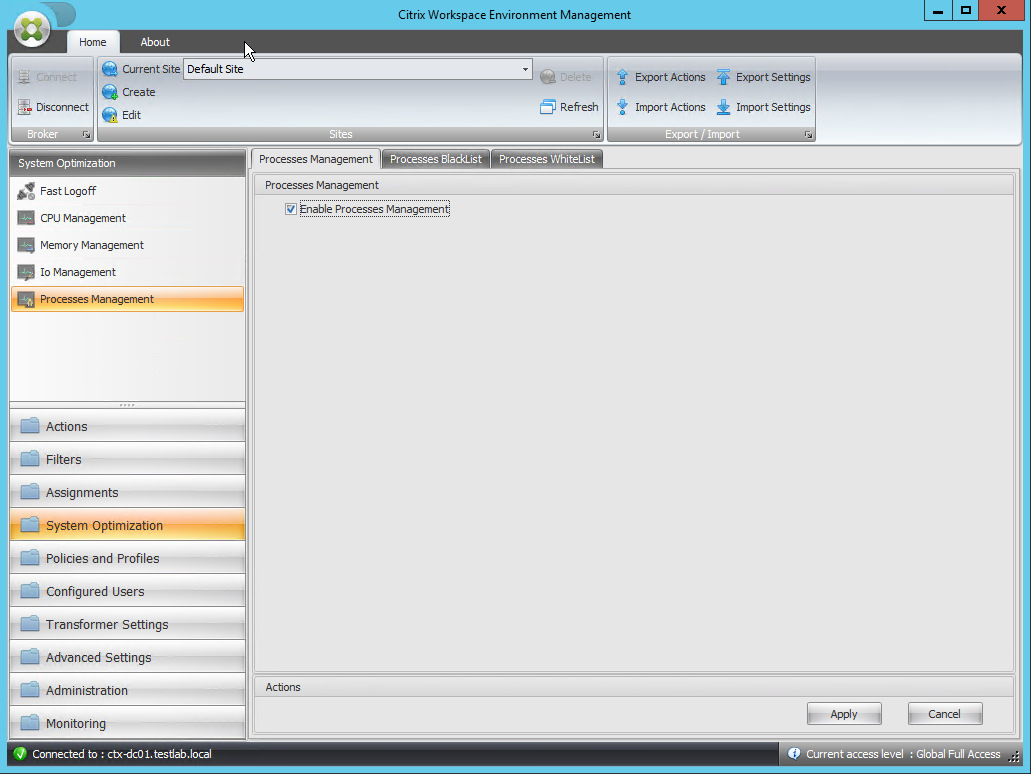Open the Processes BlackList tab
The image size is (1031, 774).
click(x=435, y=159)
